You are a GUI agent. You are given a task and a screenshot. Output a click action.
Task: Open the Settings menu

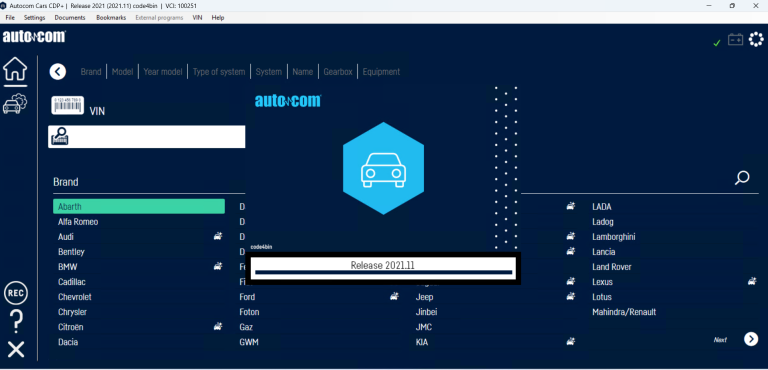click(x=34, y=18)
